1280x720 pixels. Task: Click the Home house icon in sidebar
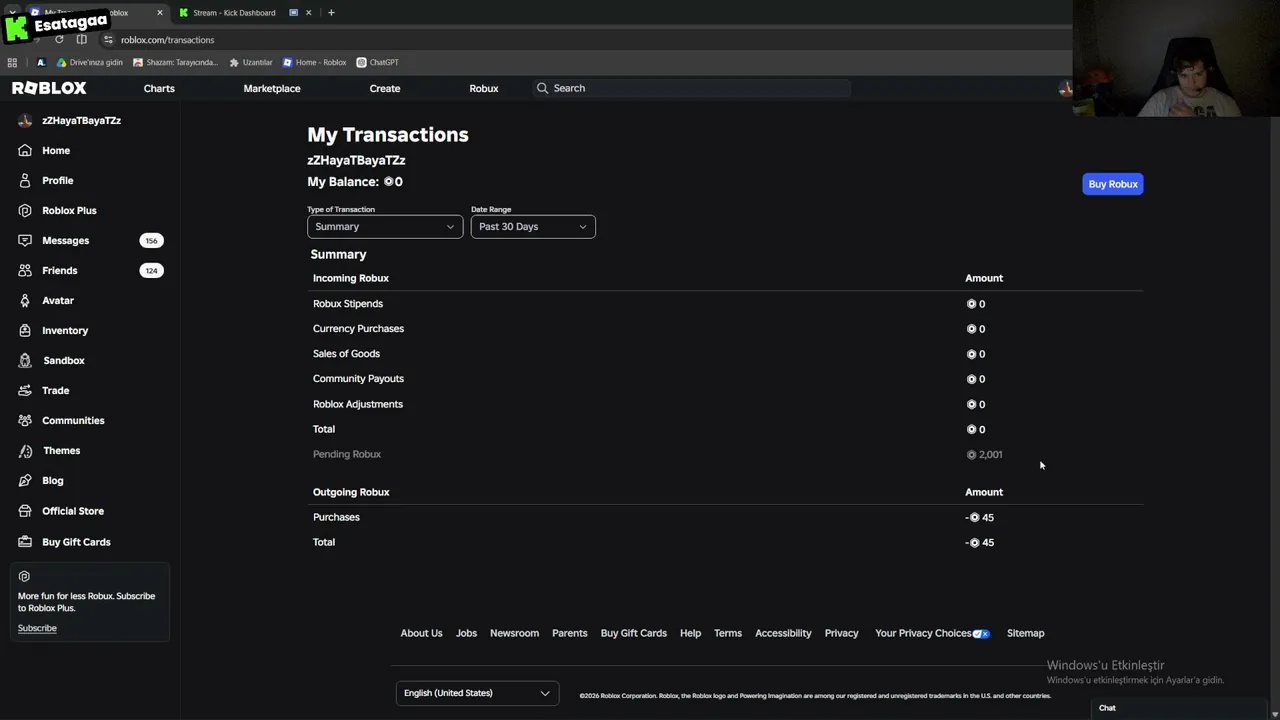tap(24, 150)
